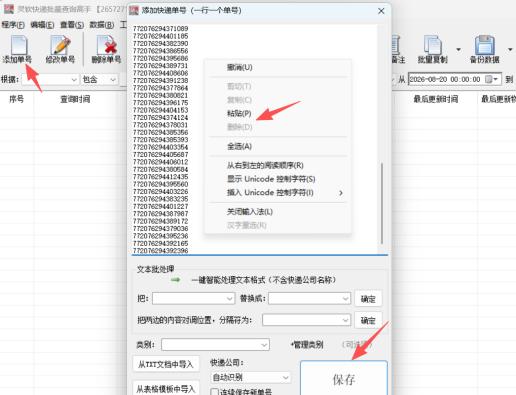This screenshot has height=395, width=516.
Task: Click the calendar icon in the date field
Action: tap(488, 79)
